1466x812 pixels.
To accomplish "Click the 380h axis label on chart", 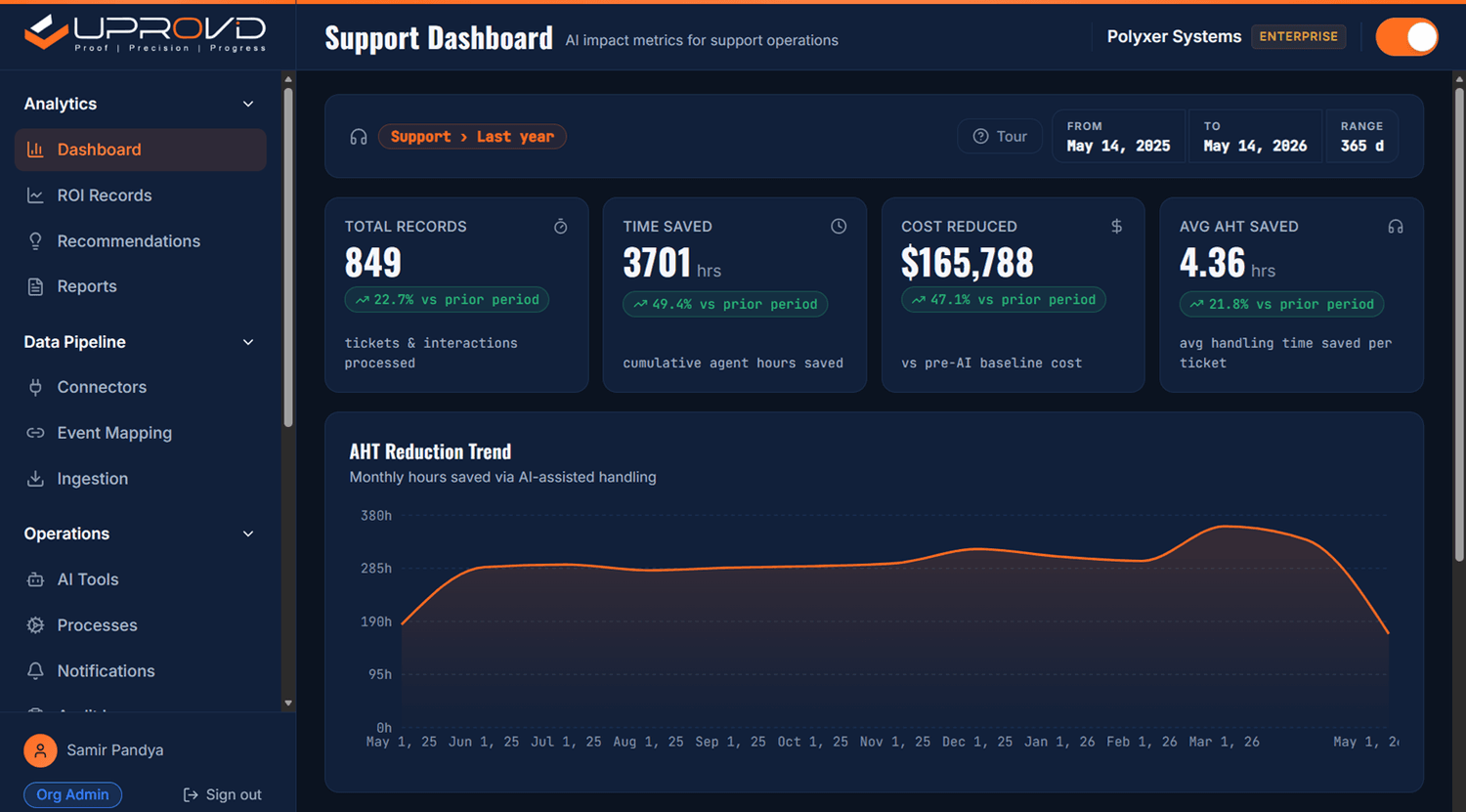I will (x=376, y=515).
